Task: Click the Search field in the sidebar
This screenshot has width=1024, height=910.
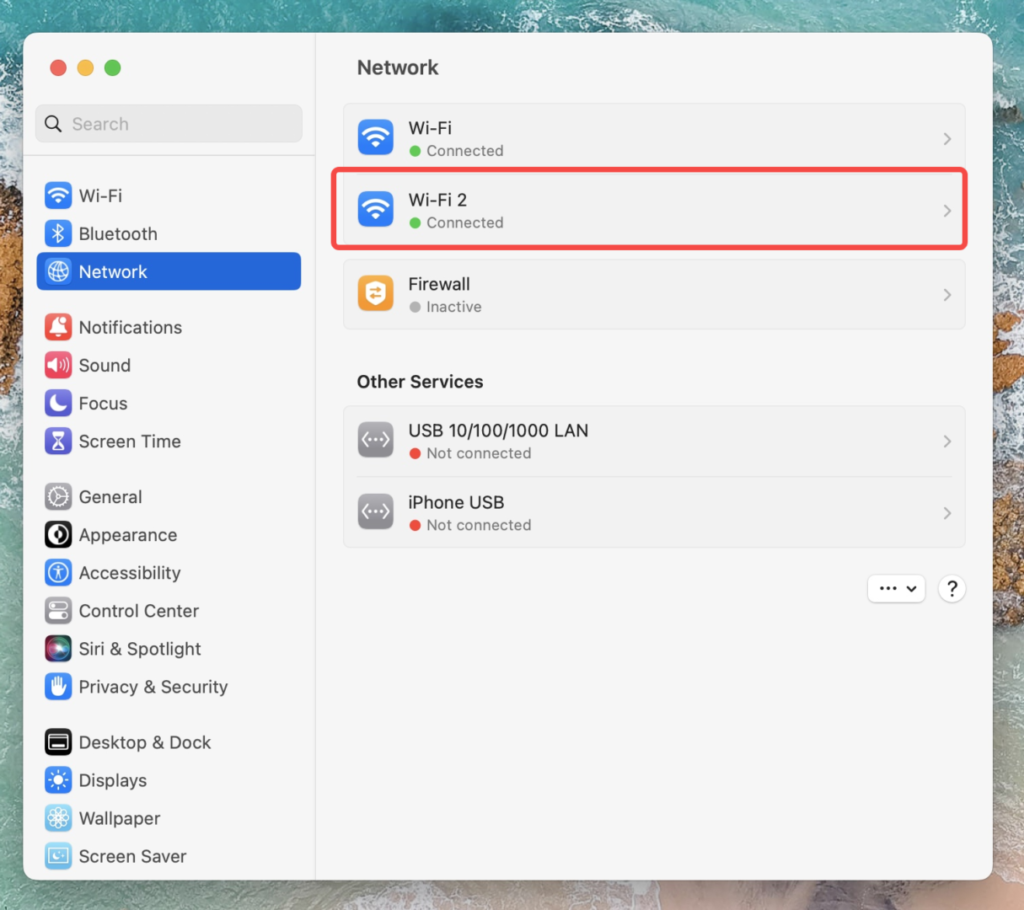Action: (x=168, y=123)
